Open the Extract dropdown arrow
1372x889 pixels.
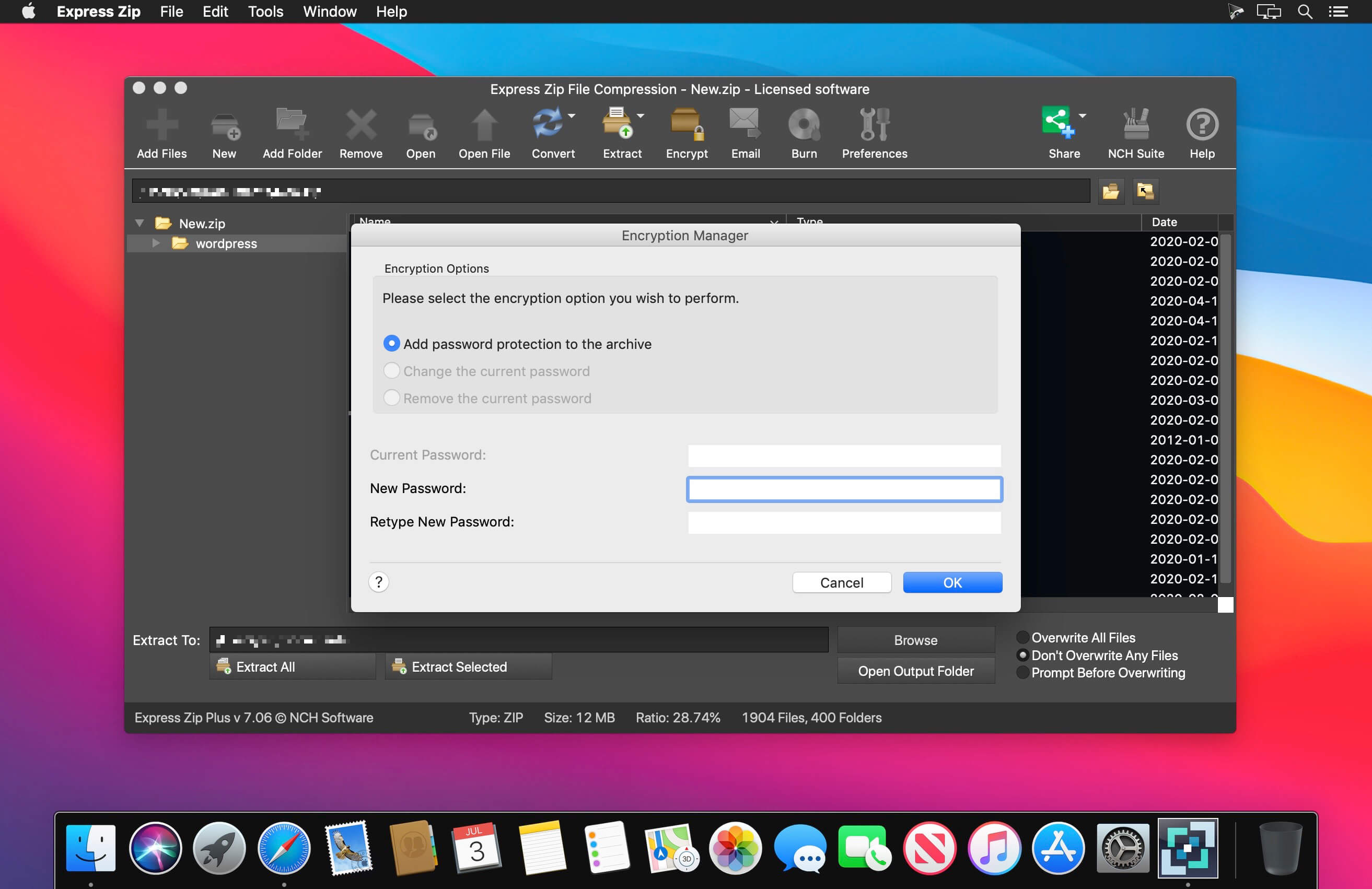point(640,116)
